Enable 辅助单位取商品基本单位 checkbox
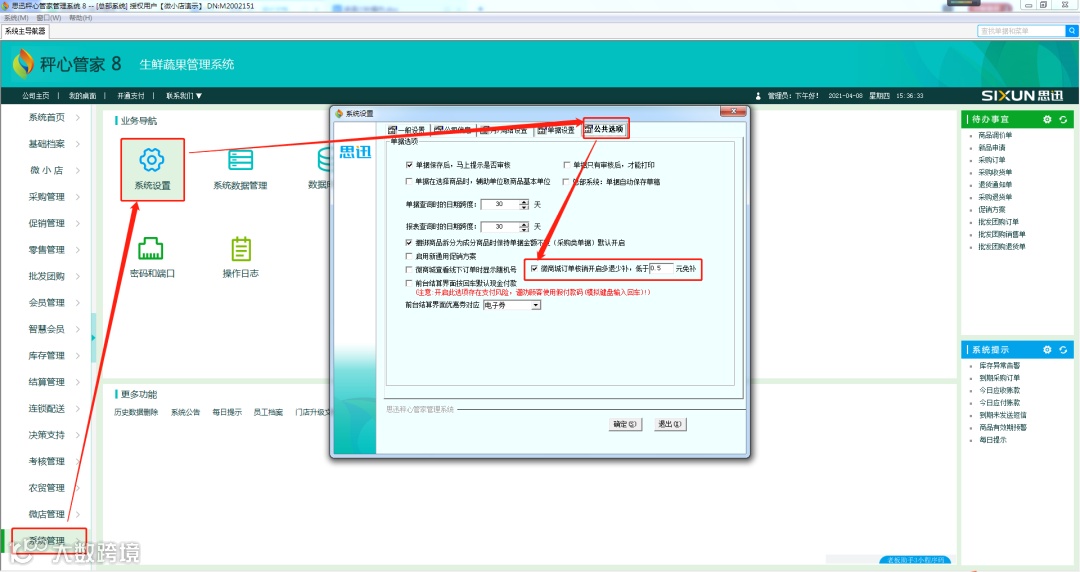Image resolution: width=1080 pixels, height=572 pixels. (x=409, y=181)
